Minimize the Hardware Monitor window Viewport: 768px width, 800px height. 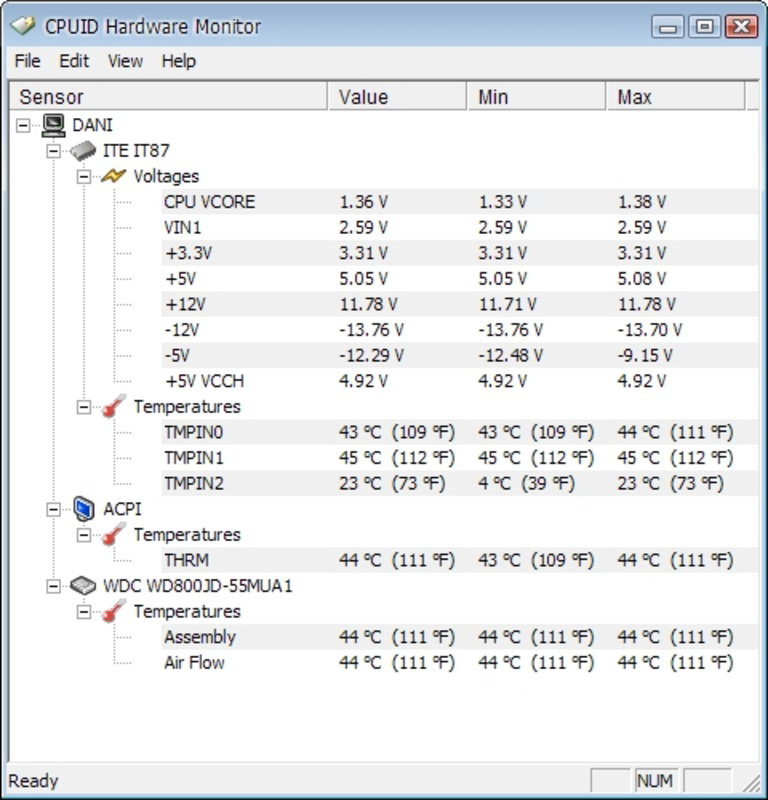click(668, 27)
